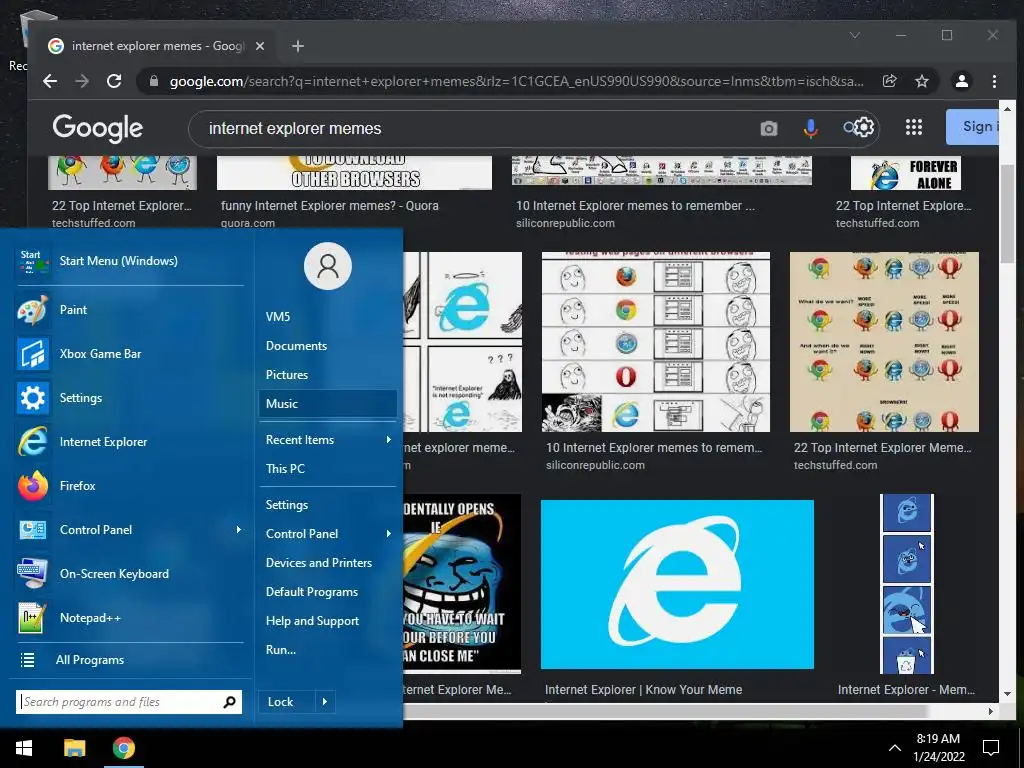Open Google quick settings gear

pos(863,127)
